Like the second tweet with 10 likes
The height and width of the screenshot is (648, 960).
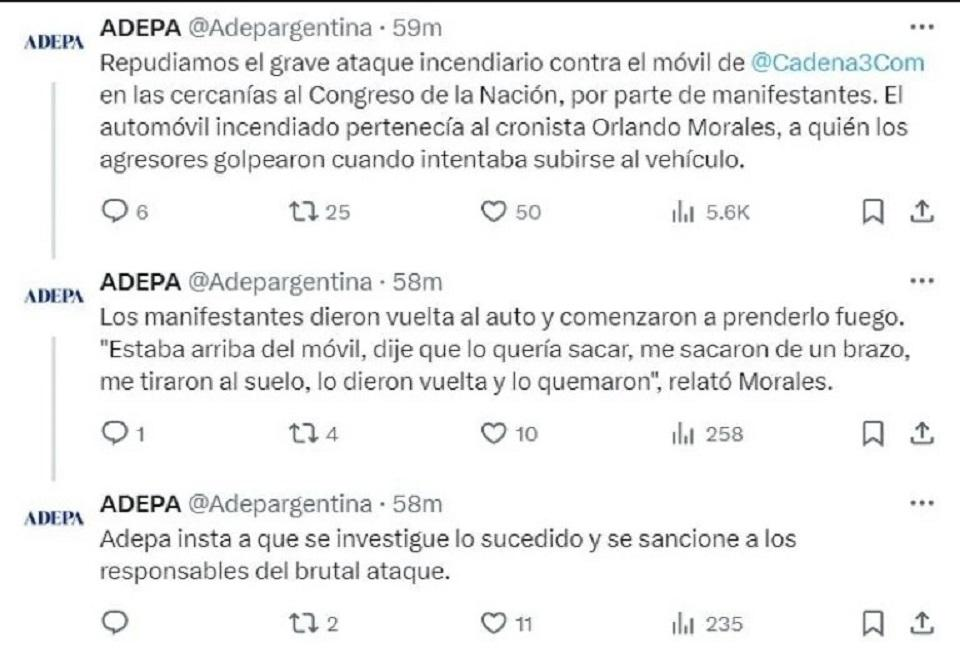(x=492, y=433)
